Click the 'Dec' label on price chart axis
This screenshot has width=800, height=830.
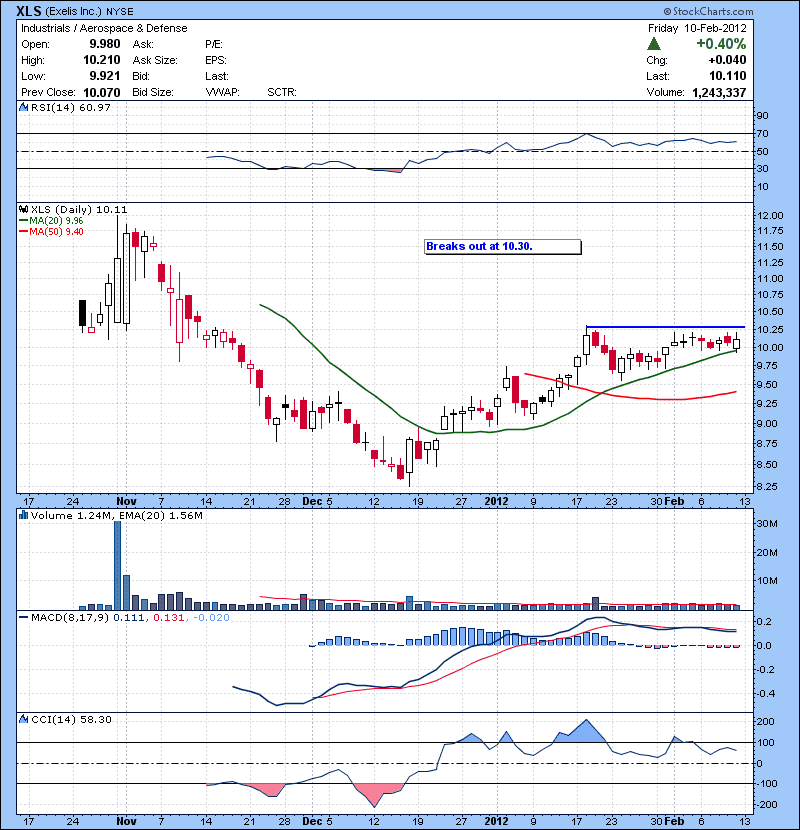click(x=311, y=501)
